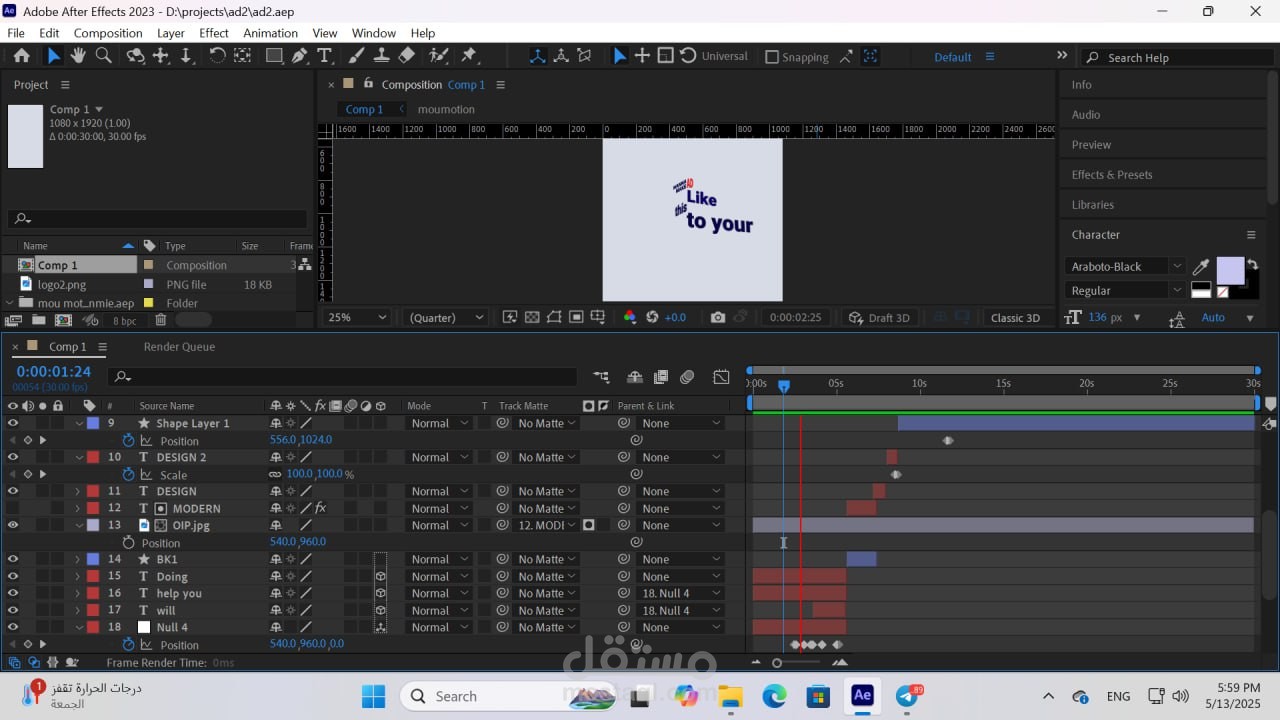Enable motion blur for the timeline

(x=687, y=377)
